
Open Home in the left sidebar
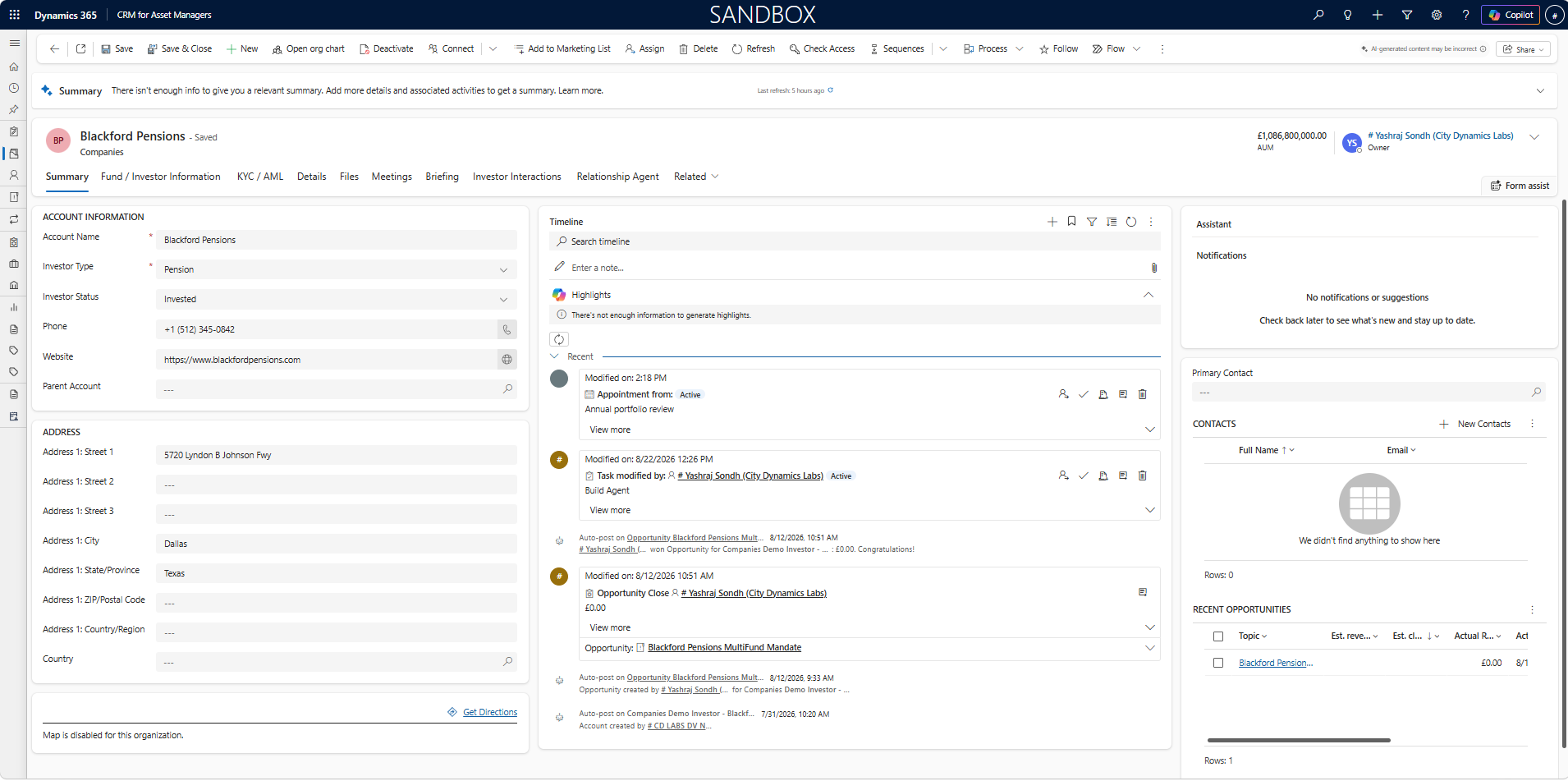point(14,67)
